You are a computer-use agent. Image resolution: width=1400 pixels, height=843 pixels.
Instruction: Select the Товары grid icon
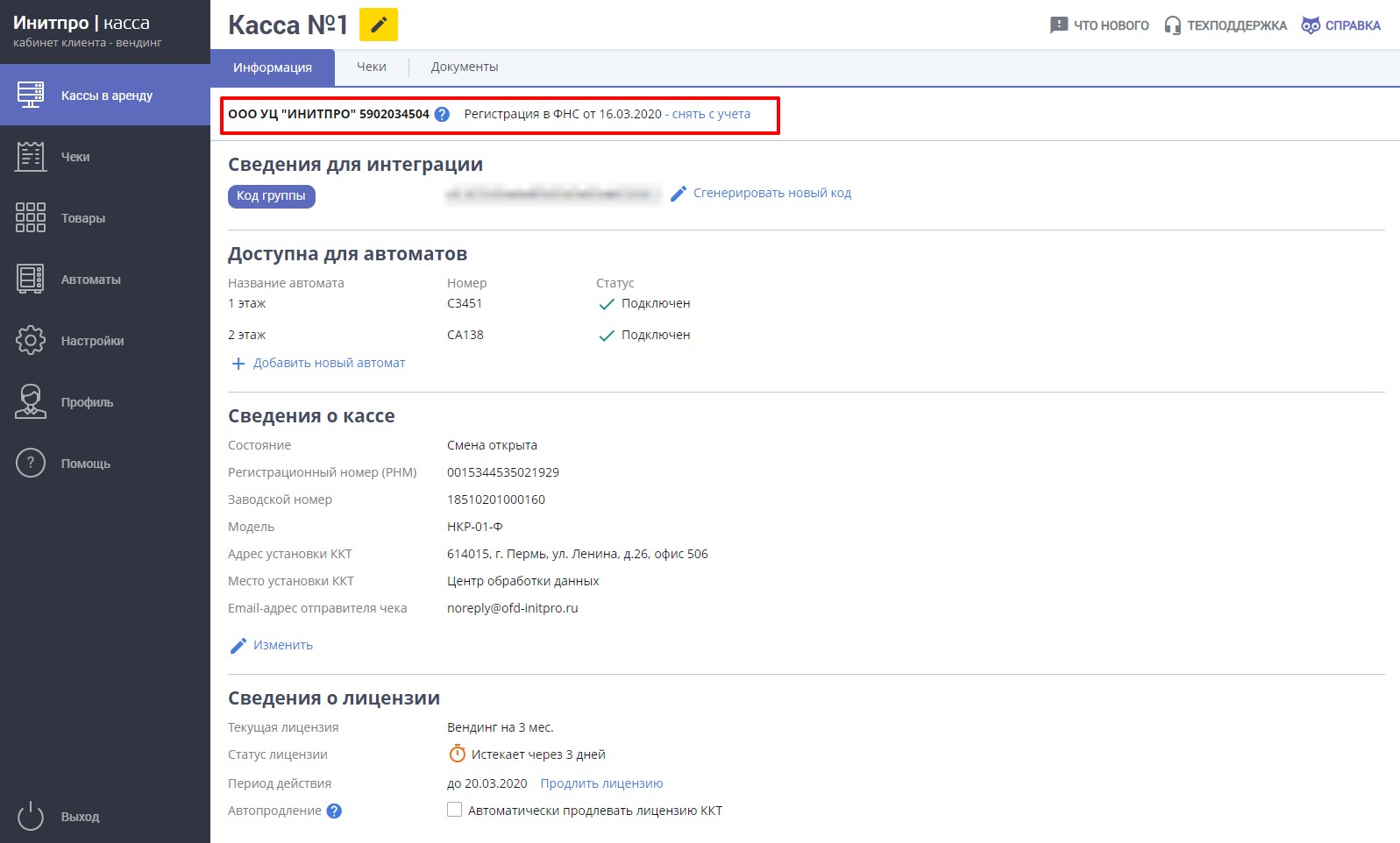[31, 217]
